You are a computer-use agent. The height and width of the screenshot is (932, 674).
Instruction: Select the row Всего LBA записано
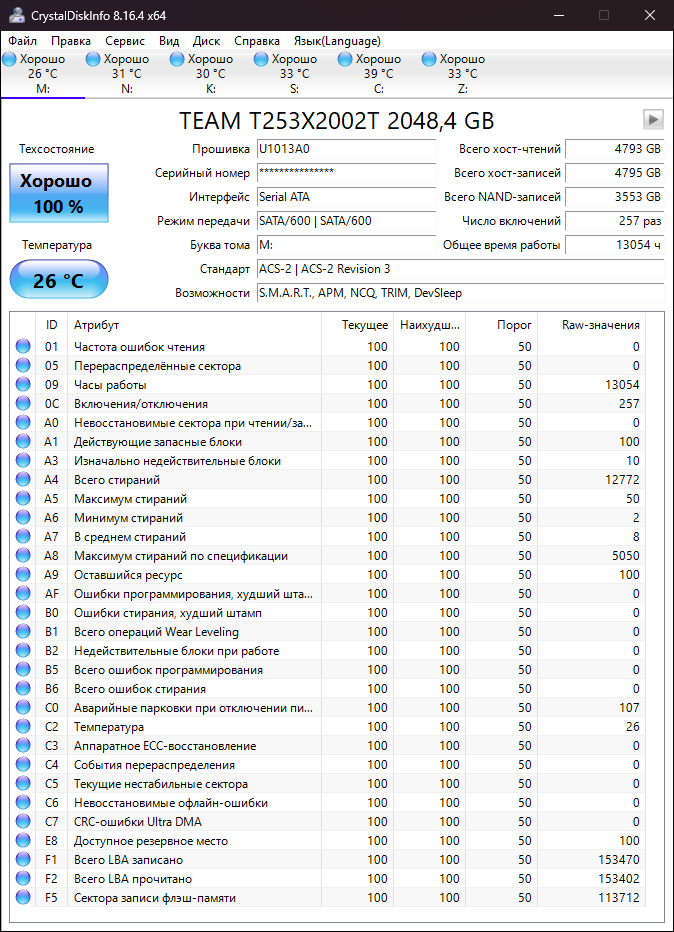pos(328,860)
